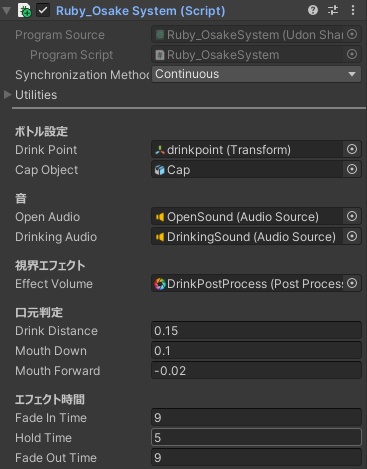The height and width of the screenshot is (469, 367).
Task: Click the Mouth Down value field
Action: pyautogui.click(x=256, y=351)
